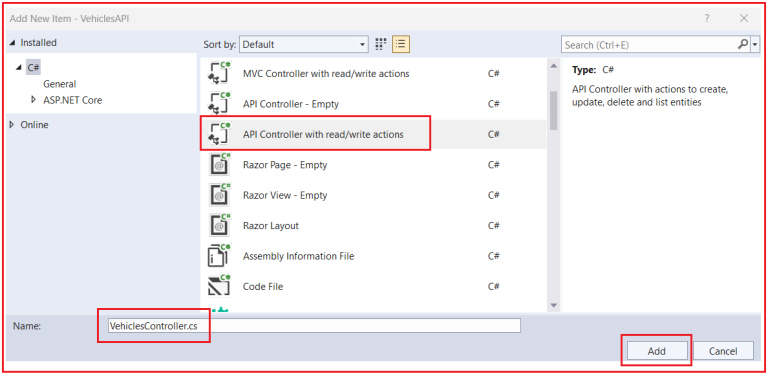Click the Cancel button
The width and height of the screenshot is (768, 376).
pos(723,351)
